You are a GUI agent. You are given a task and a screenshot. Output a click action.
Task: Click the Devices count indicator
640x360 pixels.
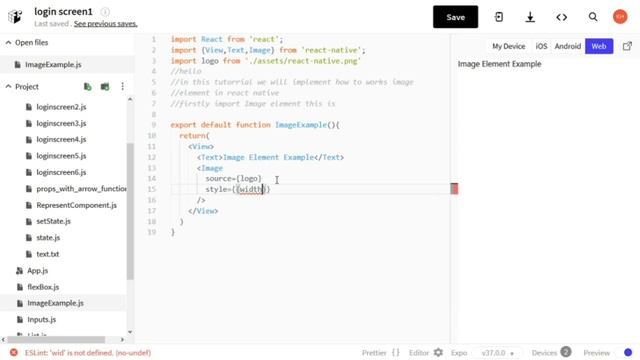pos(565,352)
